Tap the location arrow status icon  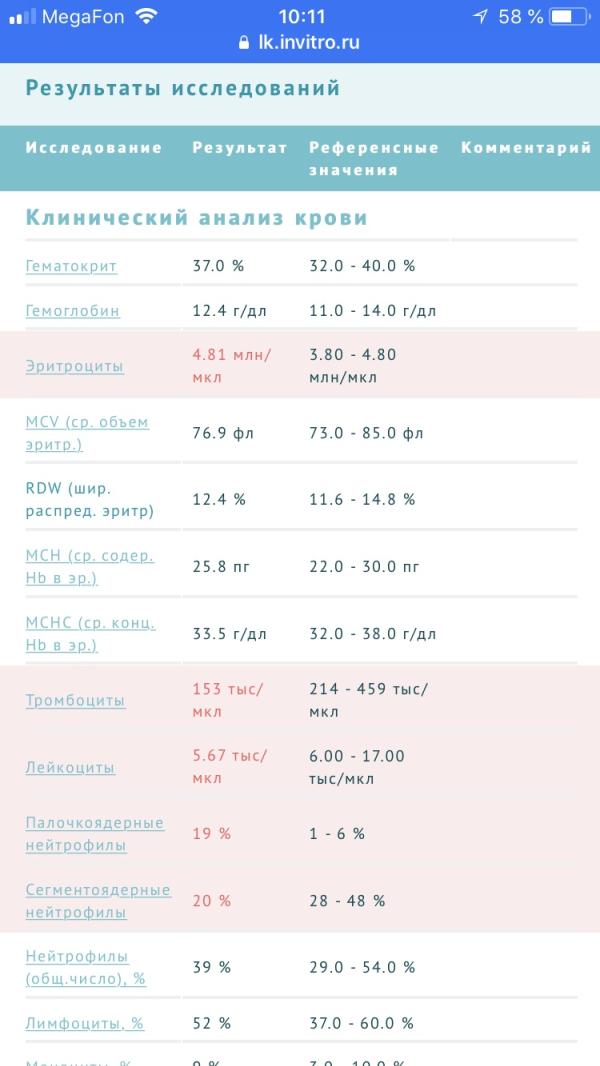click(480, 16)
